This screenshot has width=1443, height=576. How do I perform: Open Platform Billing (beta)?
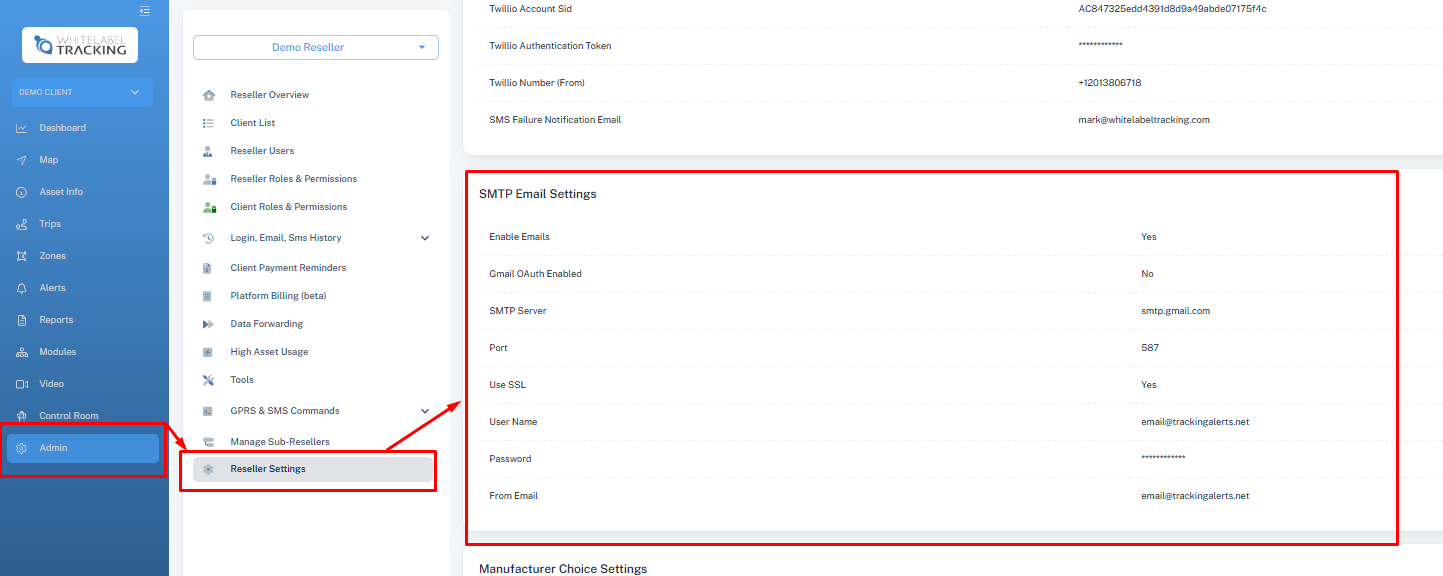tap(278, 296)
